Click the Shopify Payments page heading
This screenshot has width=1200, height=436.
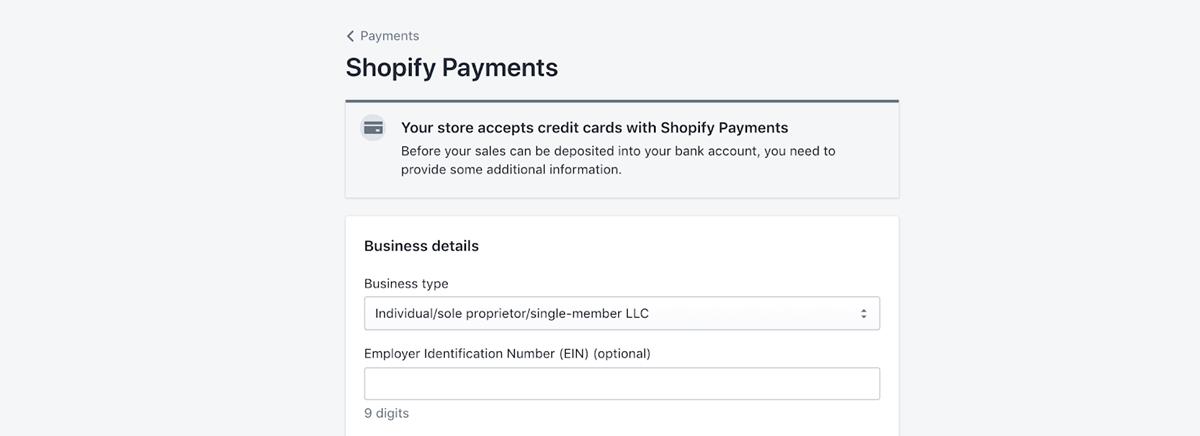(x=452, y=68)
